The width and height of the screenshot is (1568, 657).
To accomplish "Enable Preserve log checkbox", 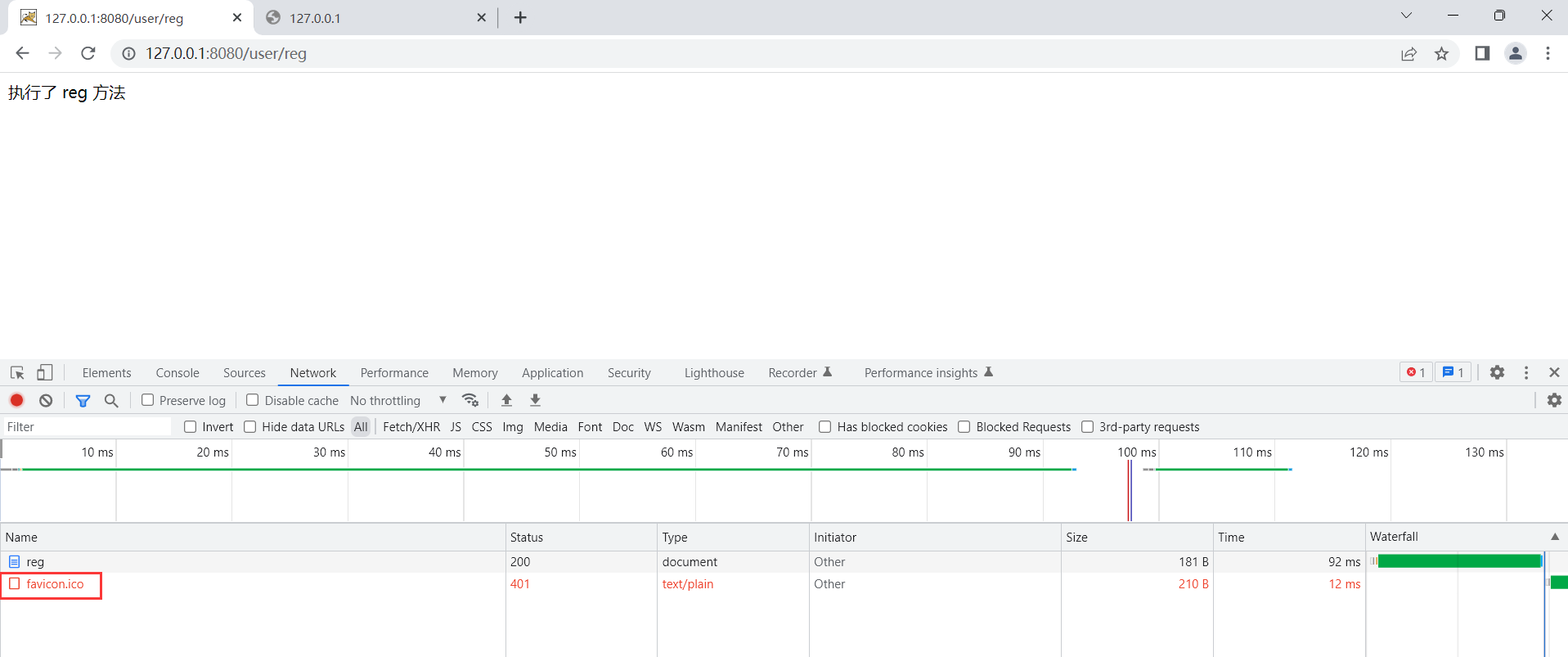I will tap(147, 400).
